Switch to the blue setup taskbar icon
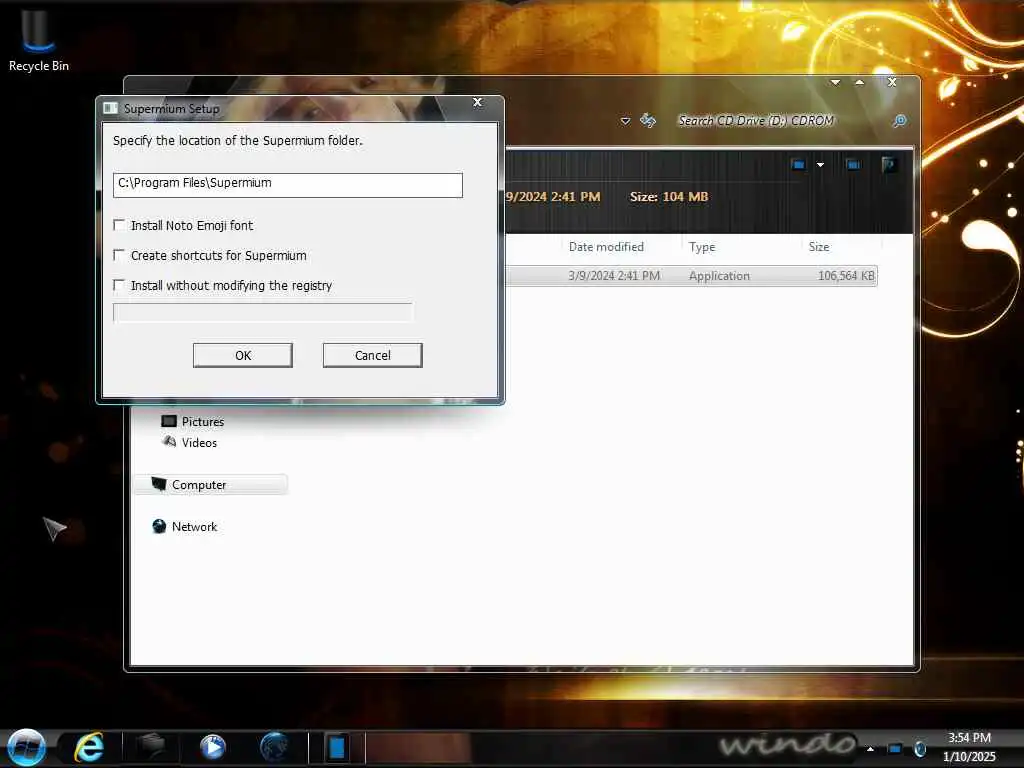The height and width of the screenshot is (768, 1024). point(337,747)
